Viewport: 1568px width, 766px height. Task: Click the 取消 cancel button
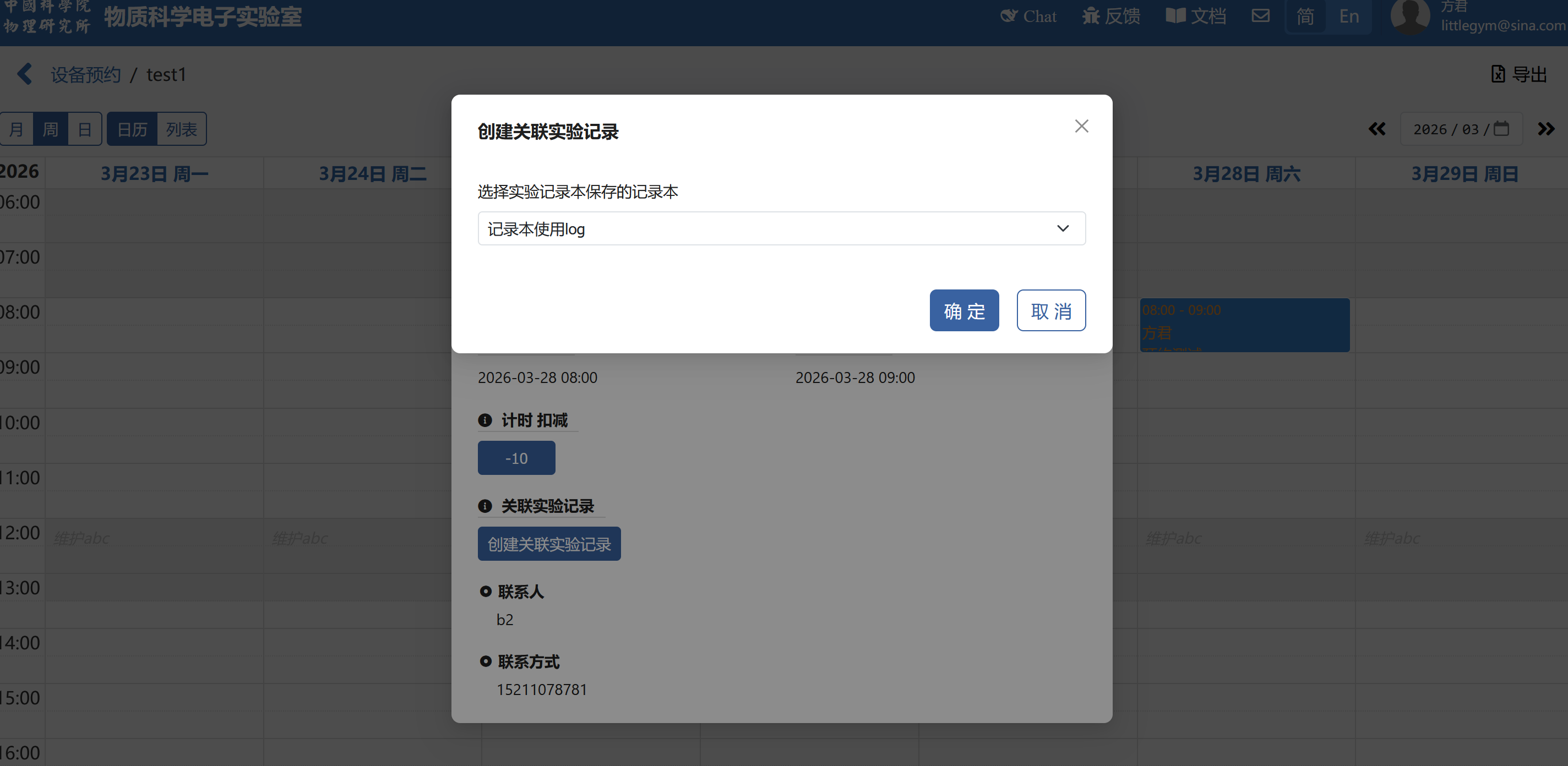(x=1051, y=311)
